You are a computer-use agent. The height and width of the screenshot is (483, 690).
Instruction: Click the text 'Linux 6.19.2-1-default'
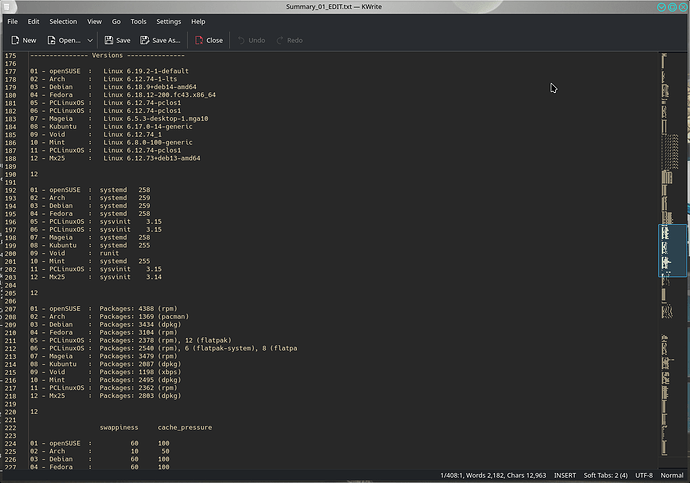(x=146, y=71)
